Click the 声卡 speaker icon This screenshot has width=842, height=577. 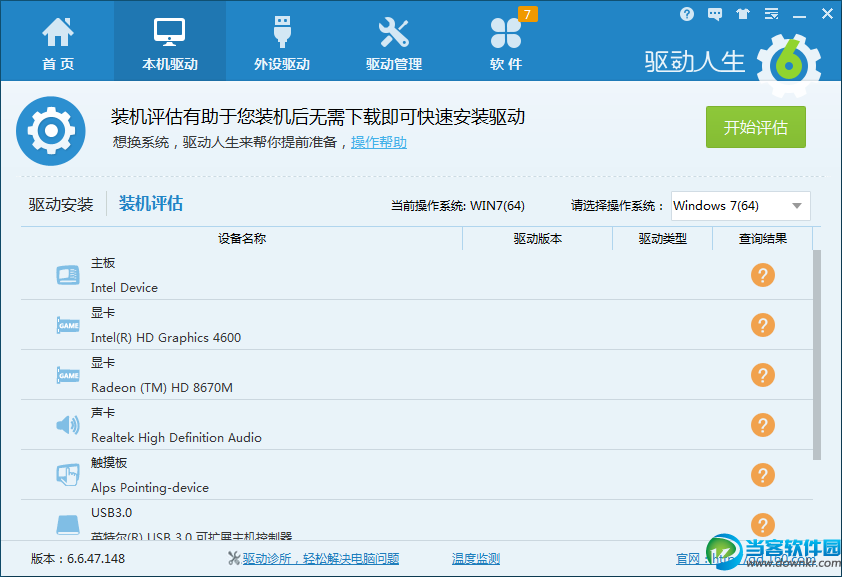[68, 425]
